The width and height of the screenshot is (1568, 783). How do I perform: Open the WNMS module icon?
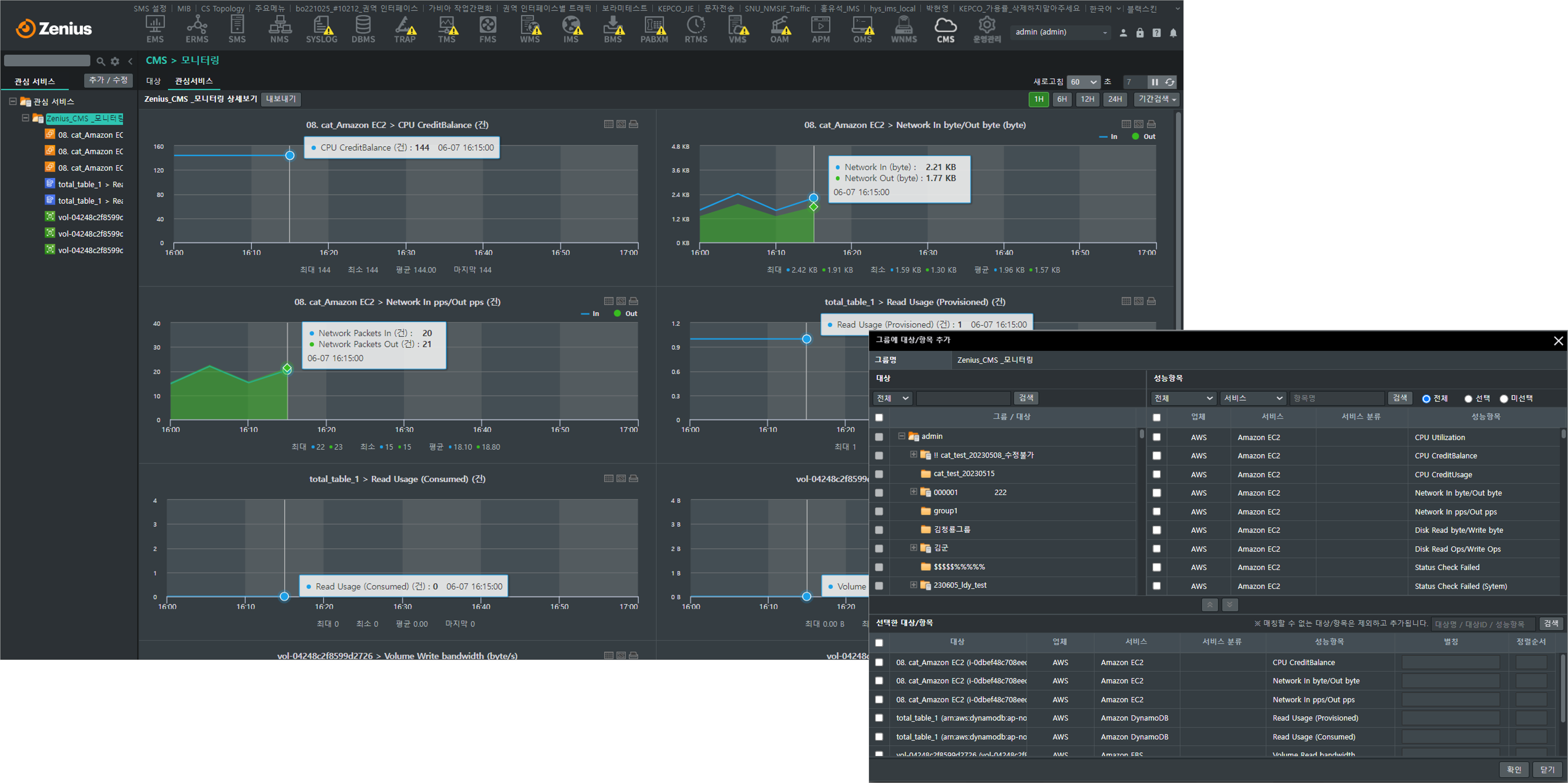(904, 29)
